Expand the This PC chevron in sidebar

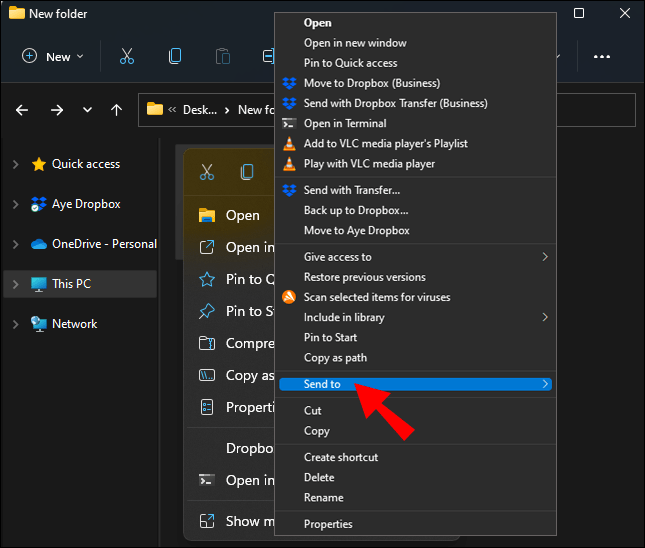click(x=15, y=284)
